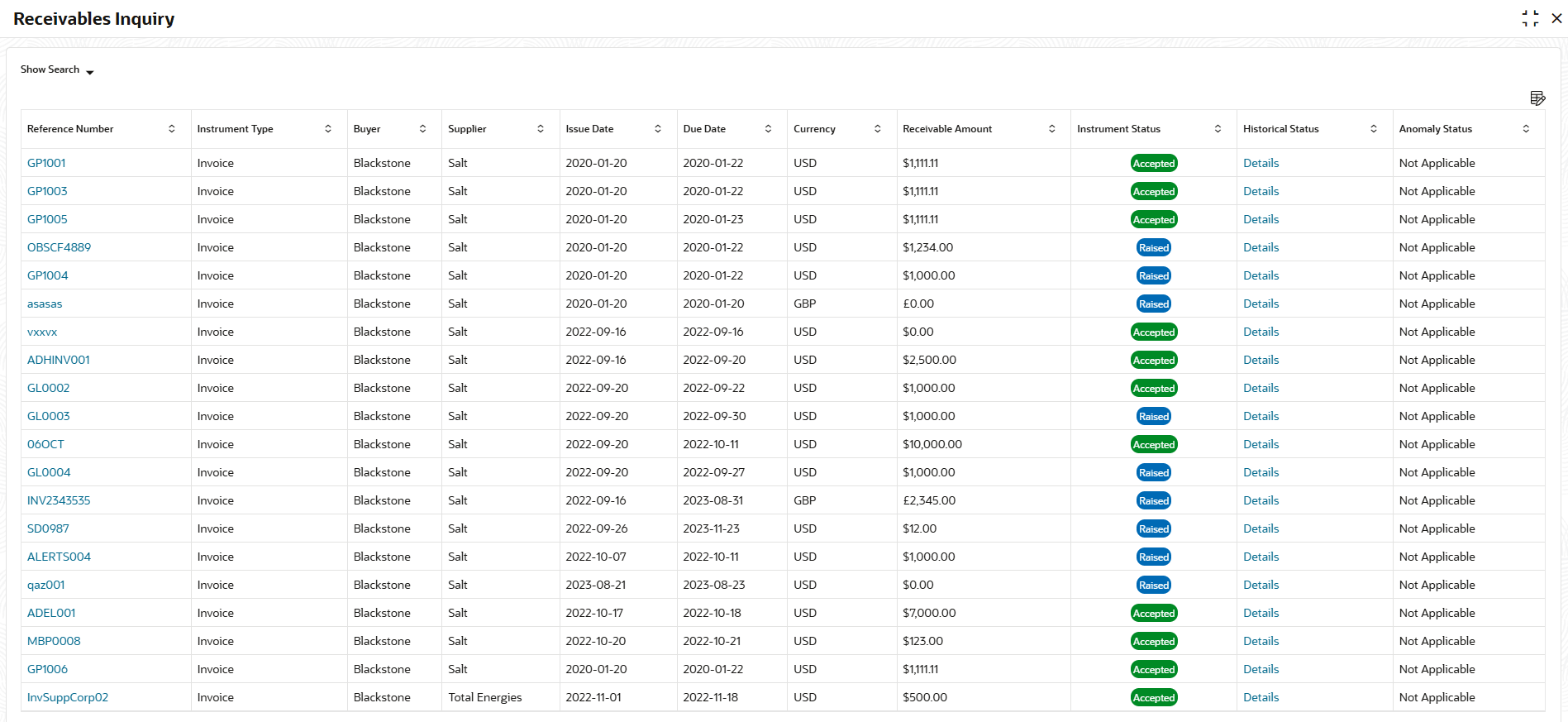Sort by Historical Status column
Image resolution: width=1568 pixels, height=722 pixels.
(x=1374, y=129)
